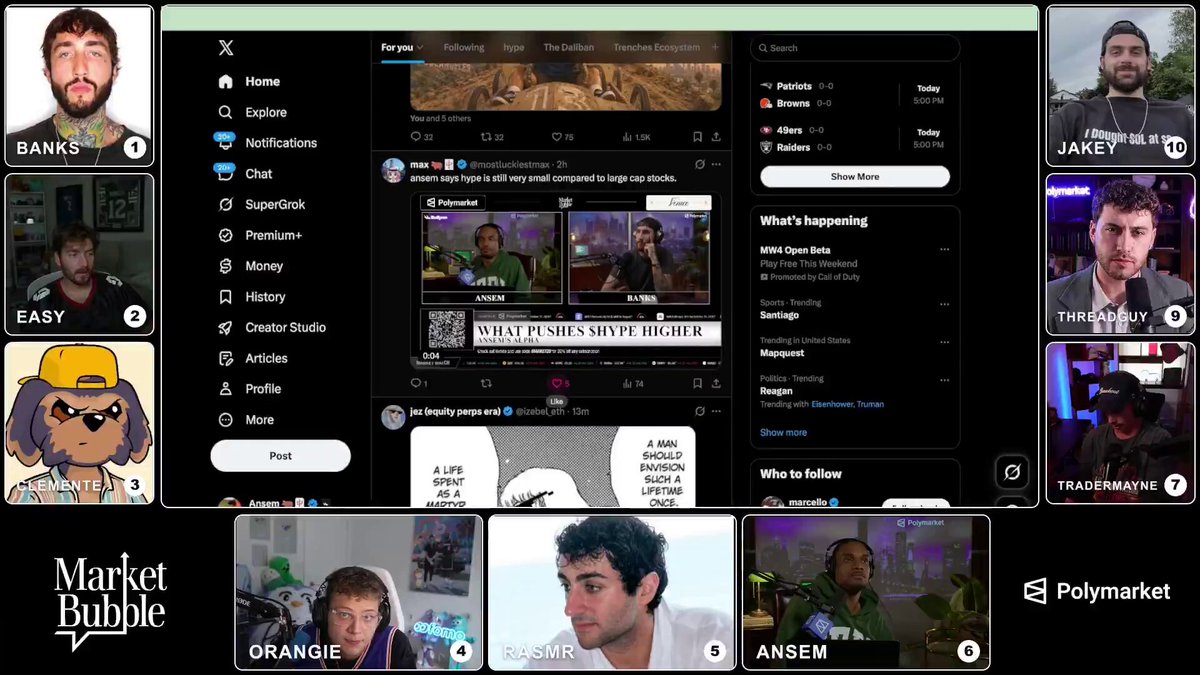Open the More menu in the sidebar
Screen dimensions: 1200x675
pyautogui.click(x=246, y=420)
